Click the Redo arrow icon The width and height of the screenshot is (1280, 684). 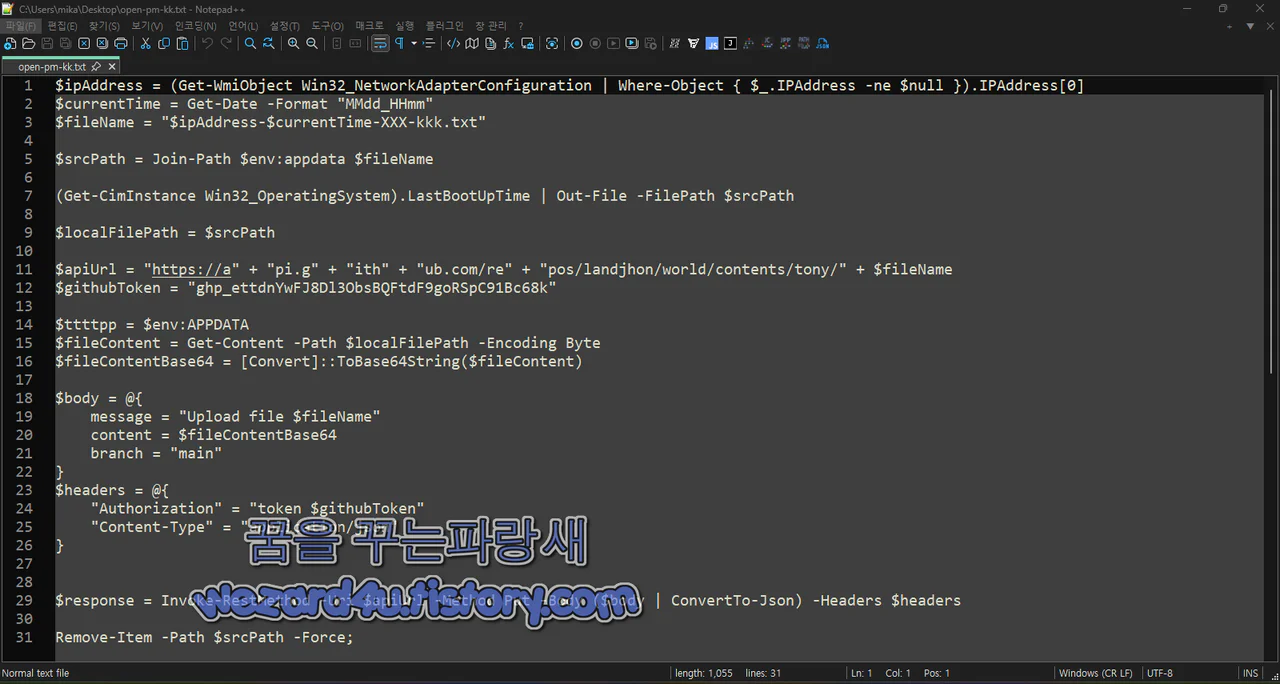(x=226, y=44)
